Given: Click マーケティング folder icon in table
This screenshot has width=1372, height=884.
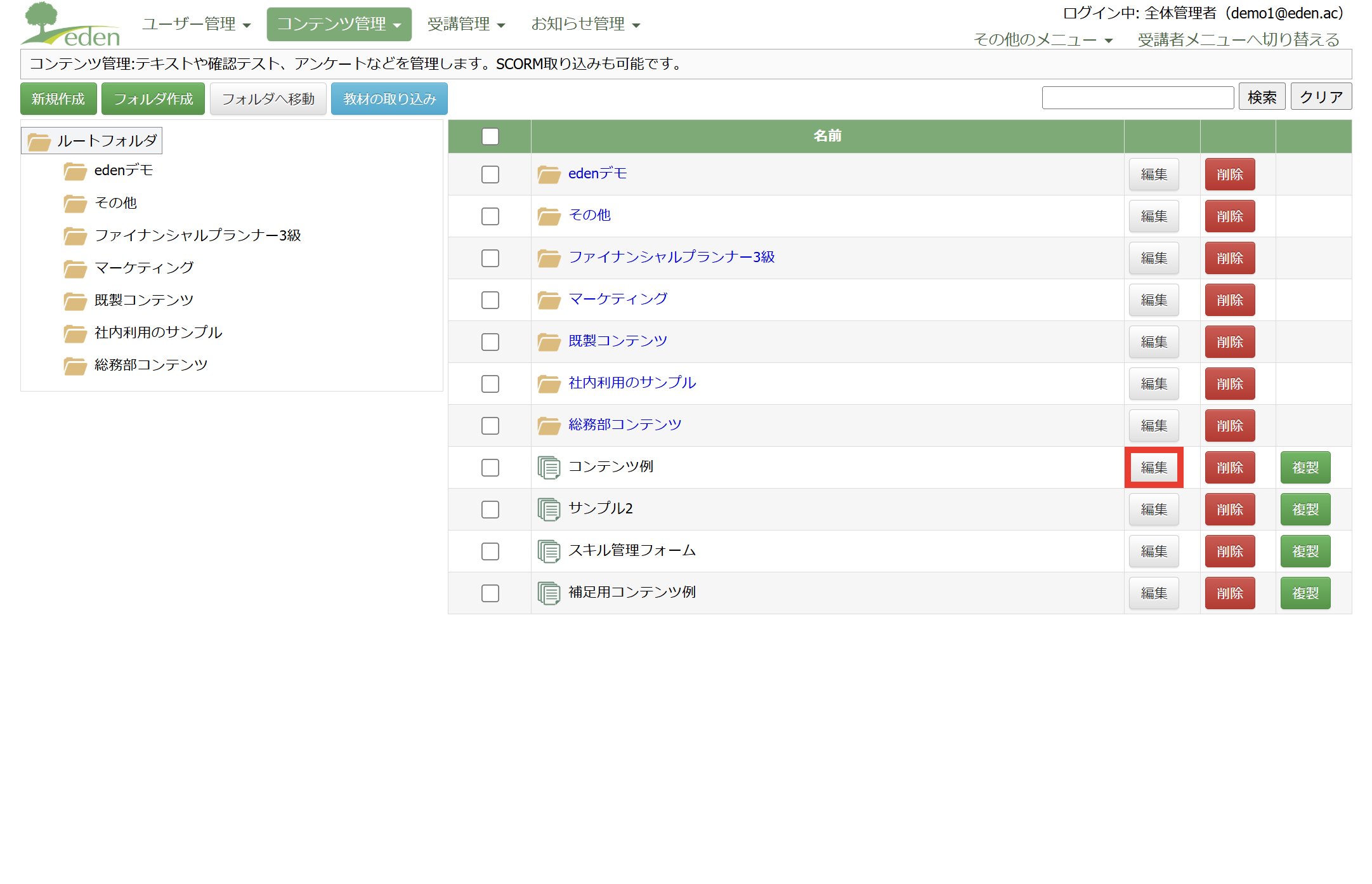Looking at the screenshot, I should click(549, 300).
